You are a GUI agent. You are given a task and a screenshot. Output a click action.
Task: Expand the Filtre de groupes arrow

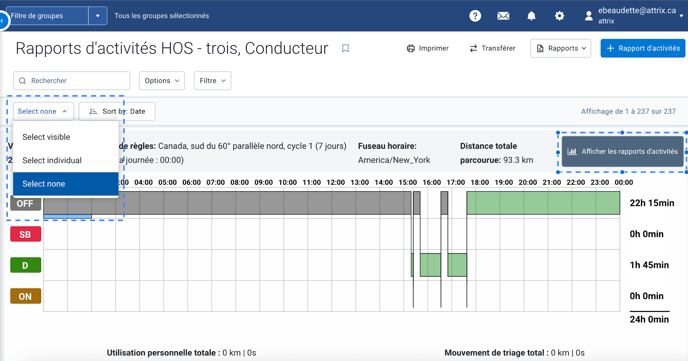pyautogui.click(x=98, y=16)
